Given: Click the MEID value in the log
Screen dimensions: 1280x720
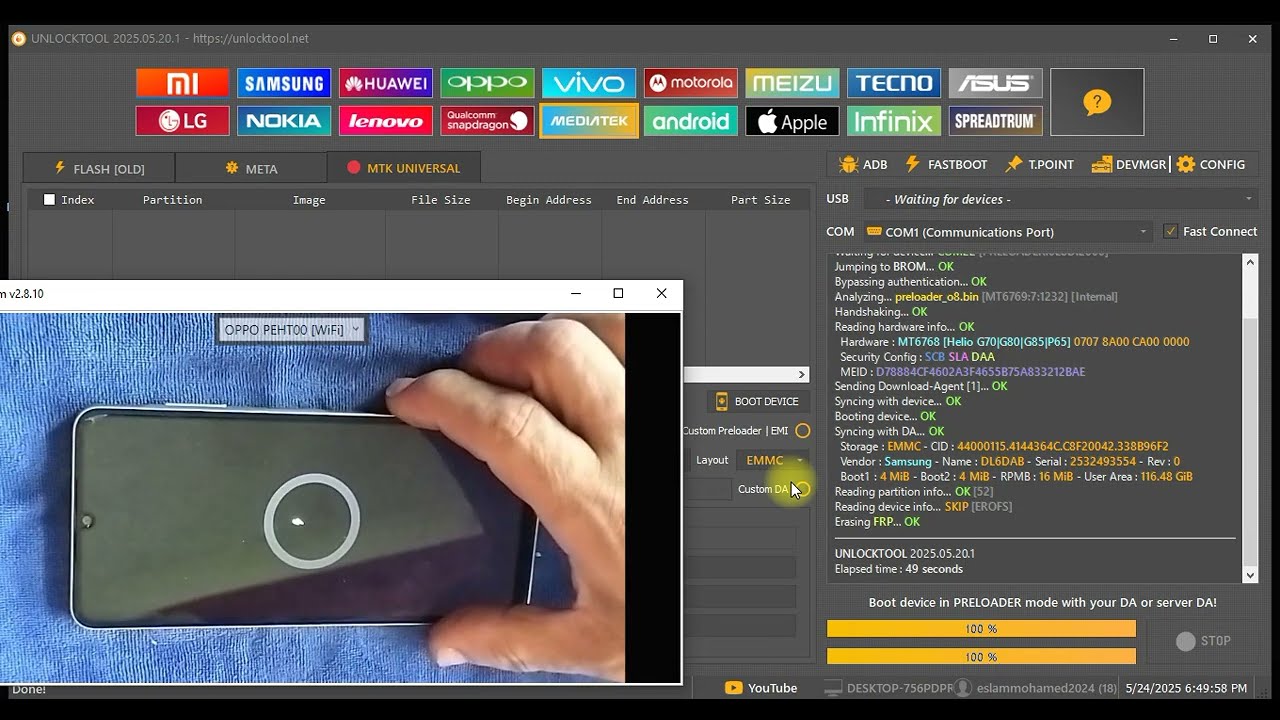Looking at the screenshot, I should click(x=980, y=372).
